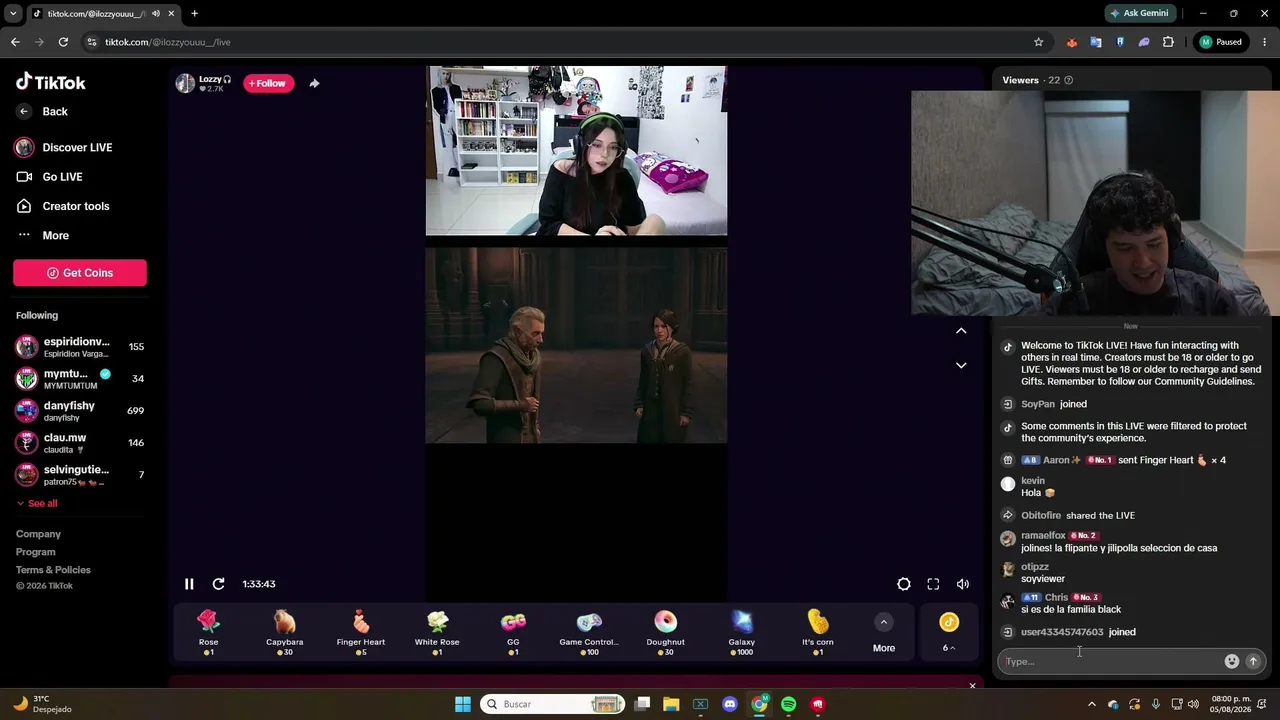The height and width of the screenshot is (720, 1280).
Task: Send a Doughnut gift
Action: pos(665,632)
